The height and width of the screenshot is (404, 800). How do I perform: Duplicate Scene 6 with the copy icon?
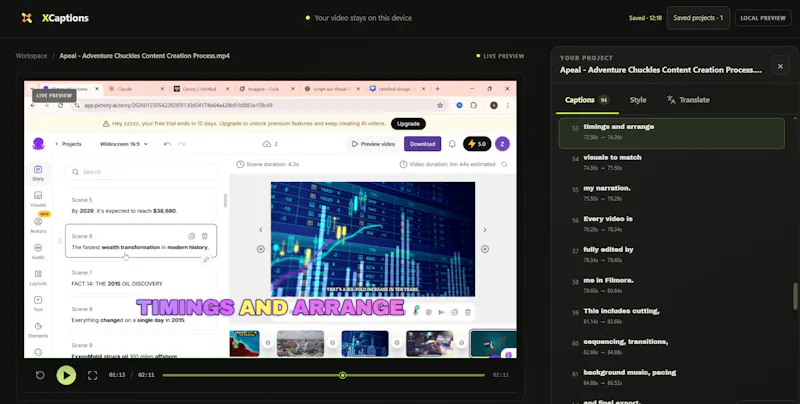coord(191,236)
